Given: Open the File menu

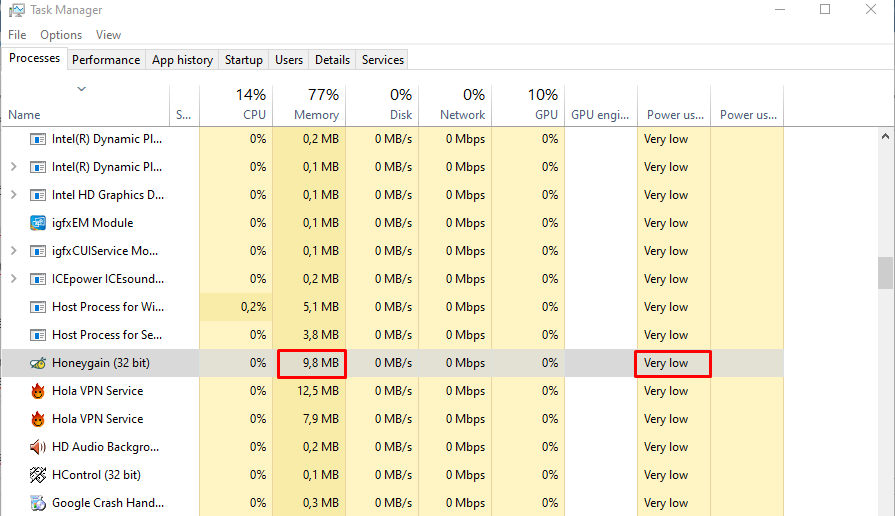Looking at the screenshot, I should (x=17, y=35).
